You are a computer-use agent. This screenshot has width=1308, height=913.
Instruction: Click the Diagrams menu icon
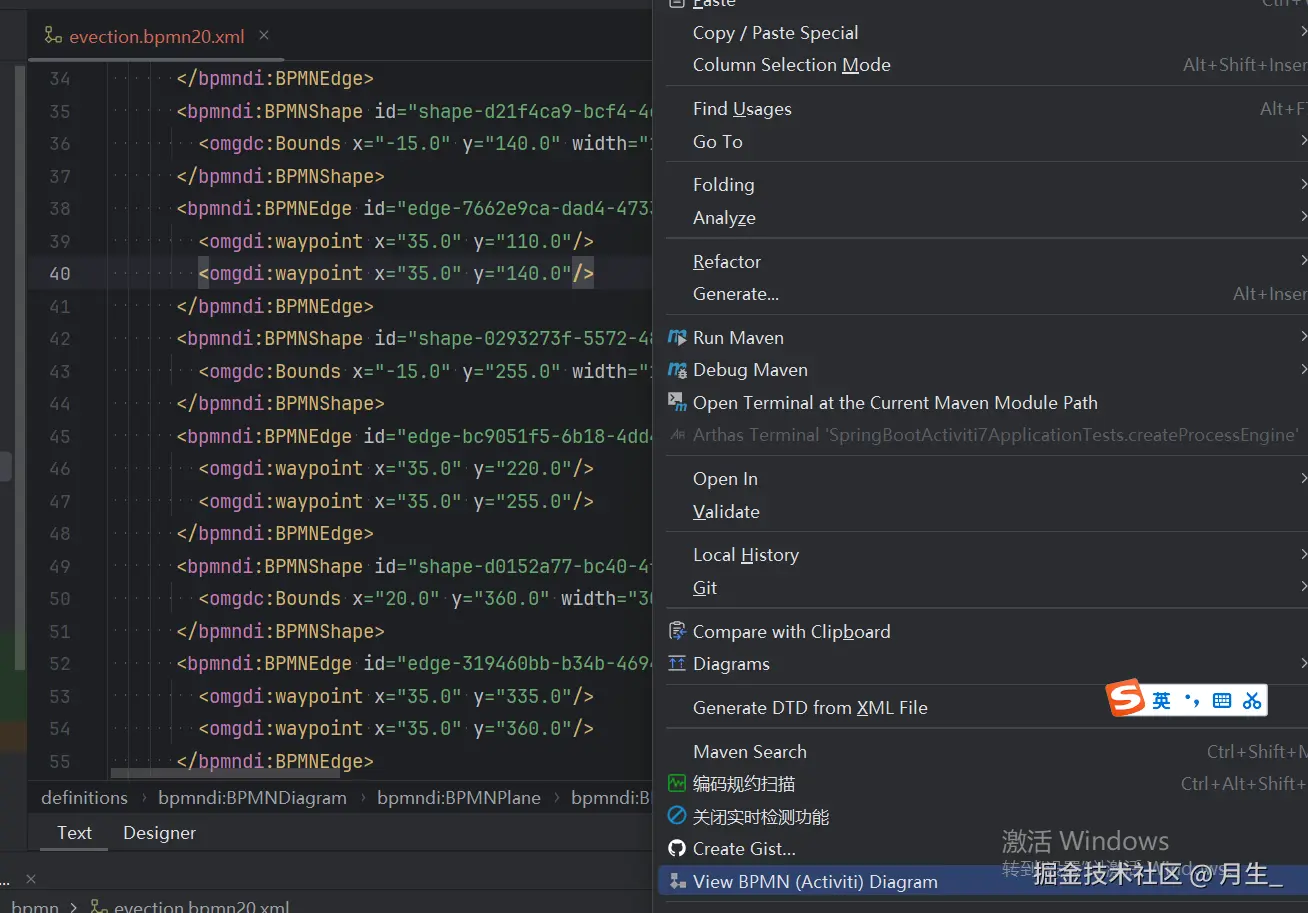[677, 664]
